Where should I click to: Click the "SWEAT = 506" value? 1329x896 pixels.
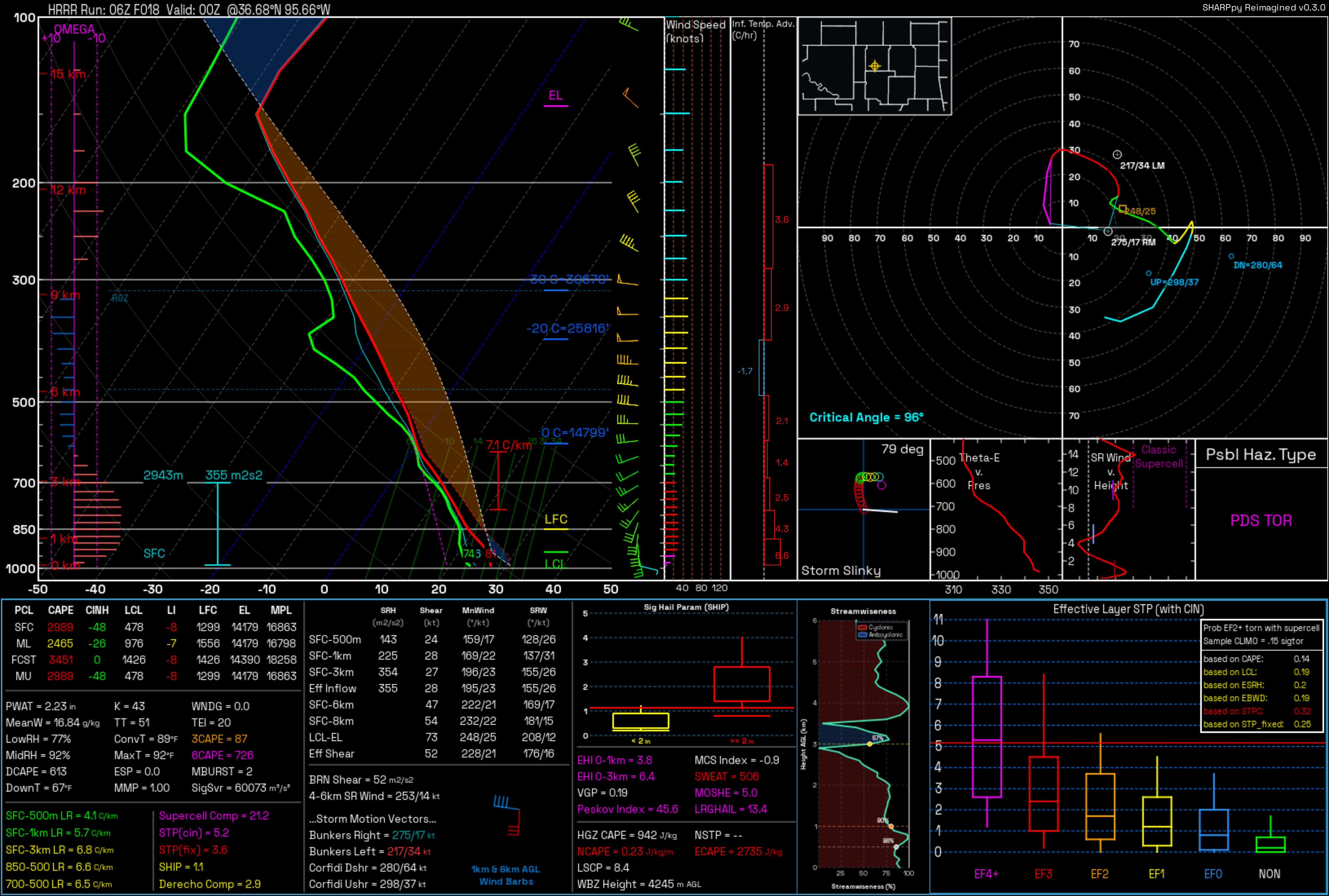point(727,777)
